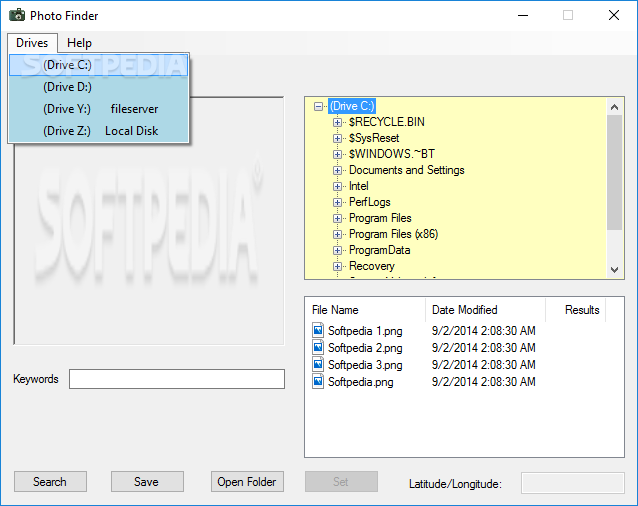This screenshot has height=506, width=638.
Task: Collapse the (Drive C:) tree node
Action: coord(319,106)
